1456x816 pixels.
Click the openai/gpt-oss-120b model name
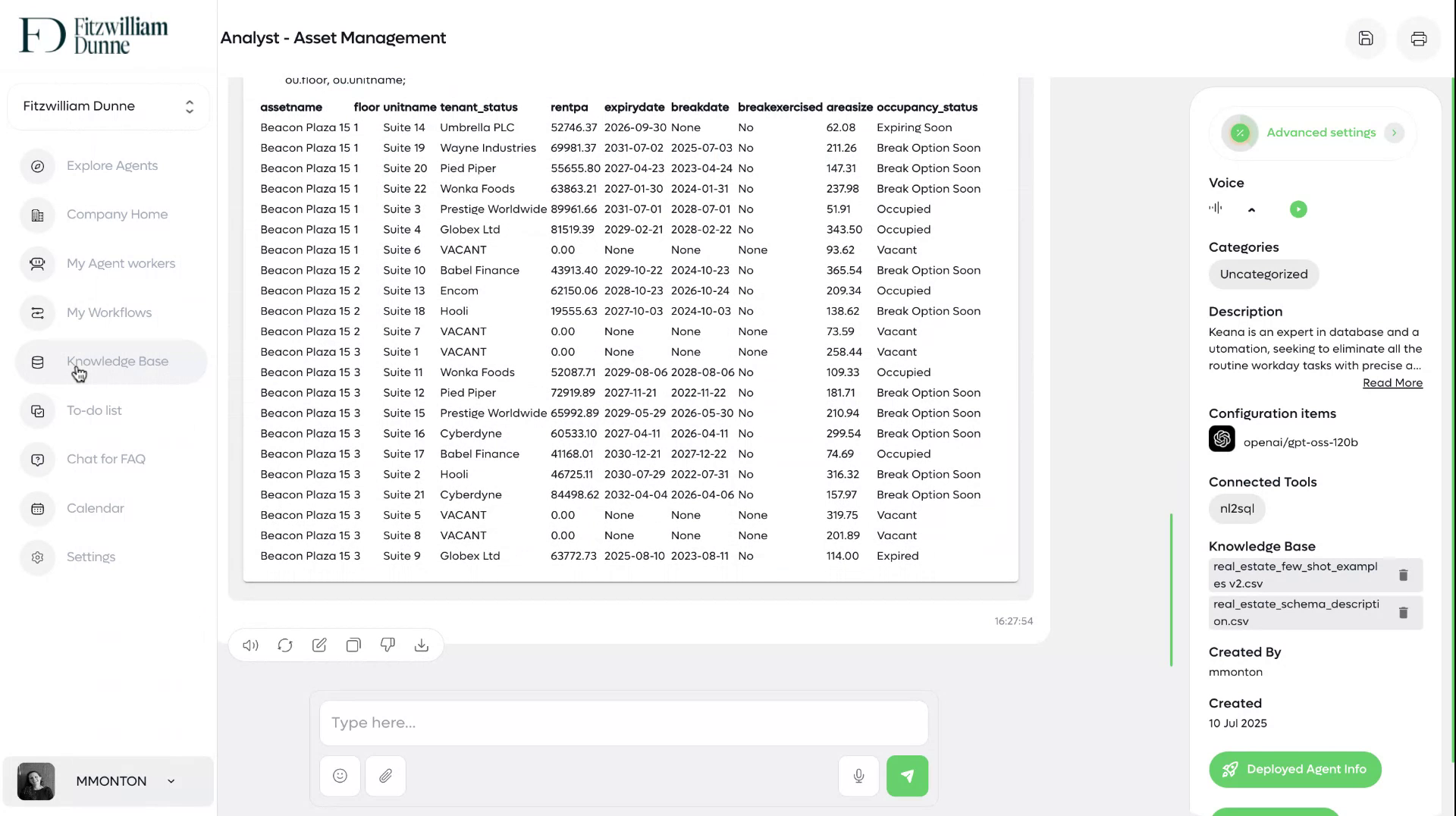coord(1301,442)
